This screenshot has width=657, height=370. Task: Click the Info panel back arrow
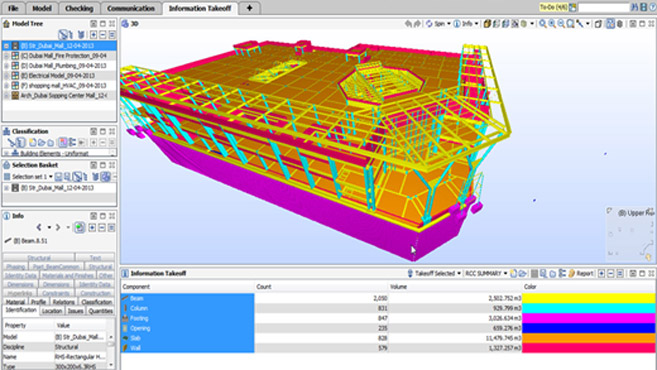tap(39, 227)
